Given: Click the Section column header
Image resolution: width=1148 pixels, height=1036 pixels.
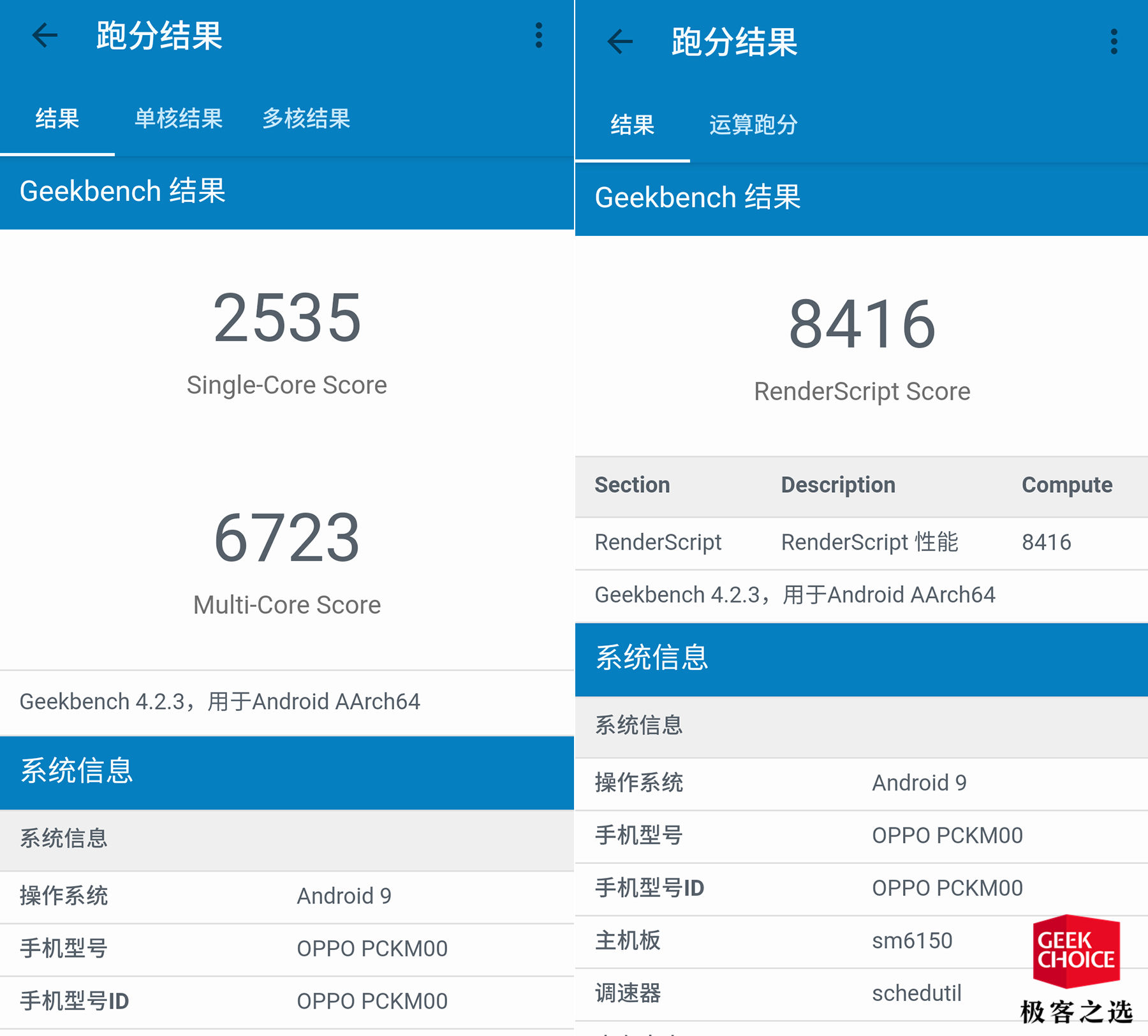Looking at the screenshot, I should coord(632,485).
